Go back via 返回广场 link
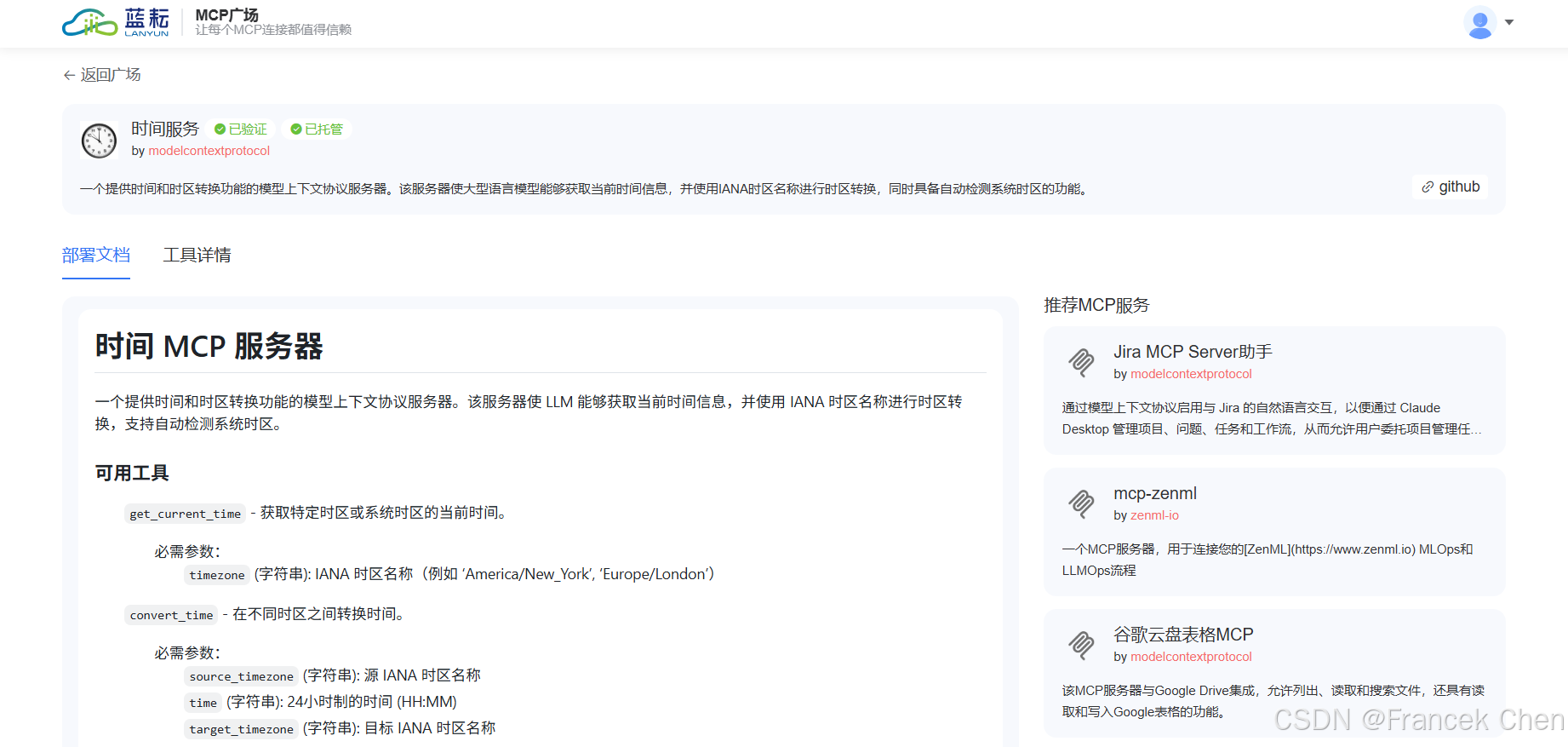 click(102, 75)
